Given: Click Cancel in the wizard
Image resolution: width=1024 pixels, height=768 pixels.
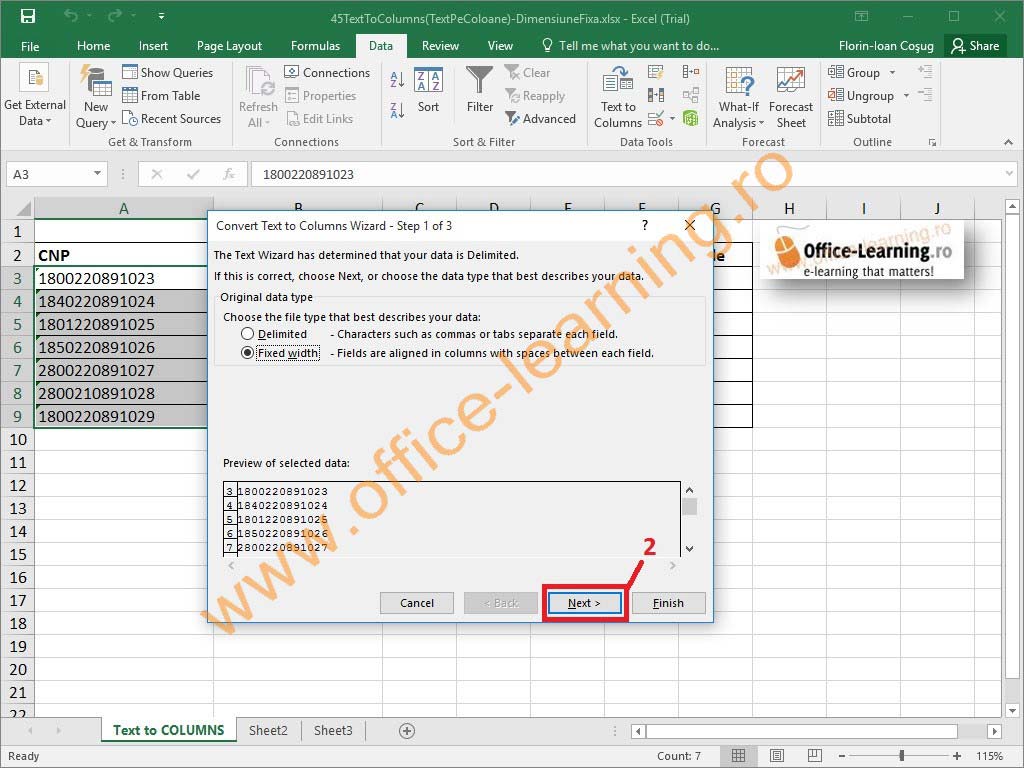Looking at the screenshot, I should pyautogui.click(x=417, y=603).
